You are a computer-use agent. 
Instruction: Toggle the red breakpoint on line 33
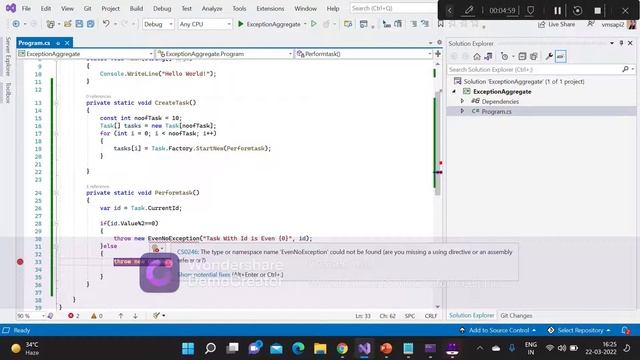pyautogui.click(x=20, y=262)
